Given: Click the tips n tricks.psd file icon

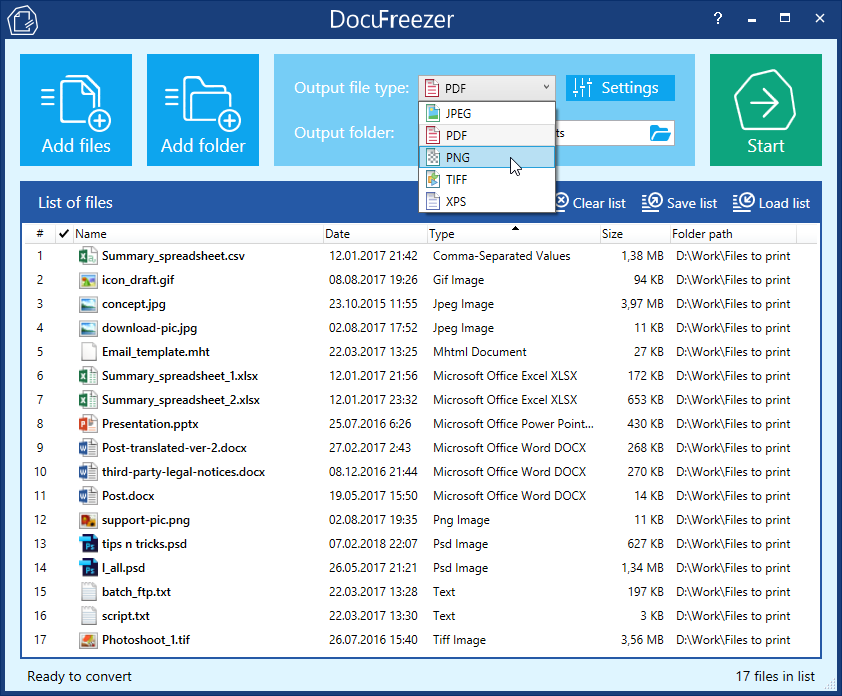Looking at the screenshot, I should pos(88,543).
